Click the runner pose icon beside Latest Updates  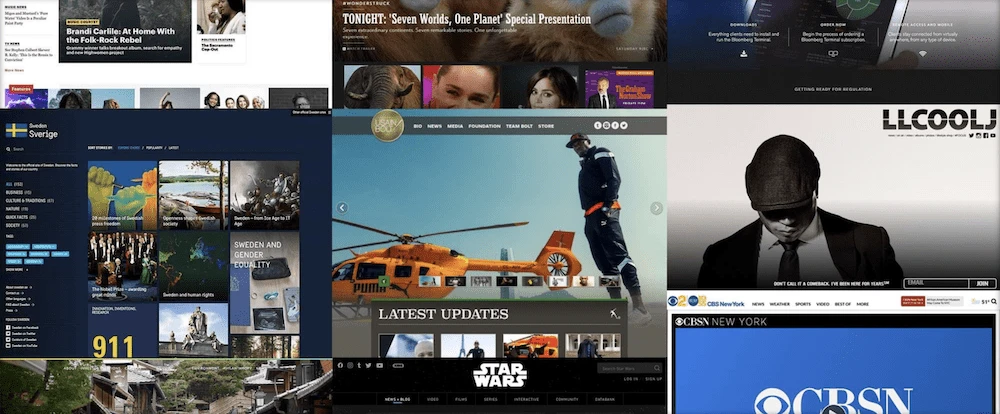click(x=614, y=314)
